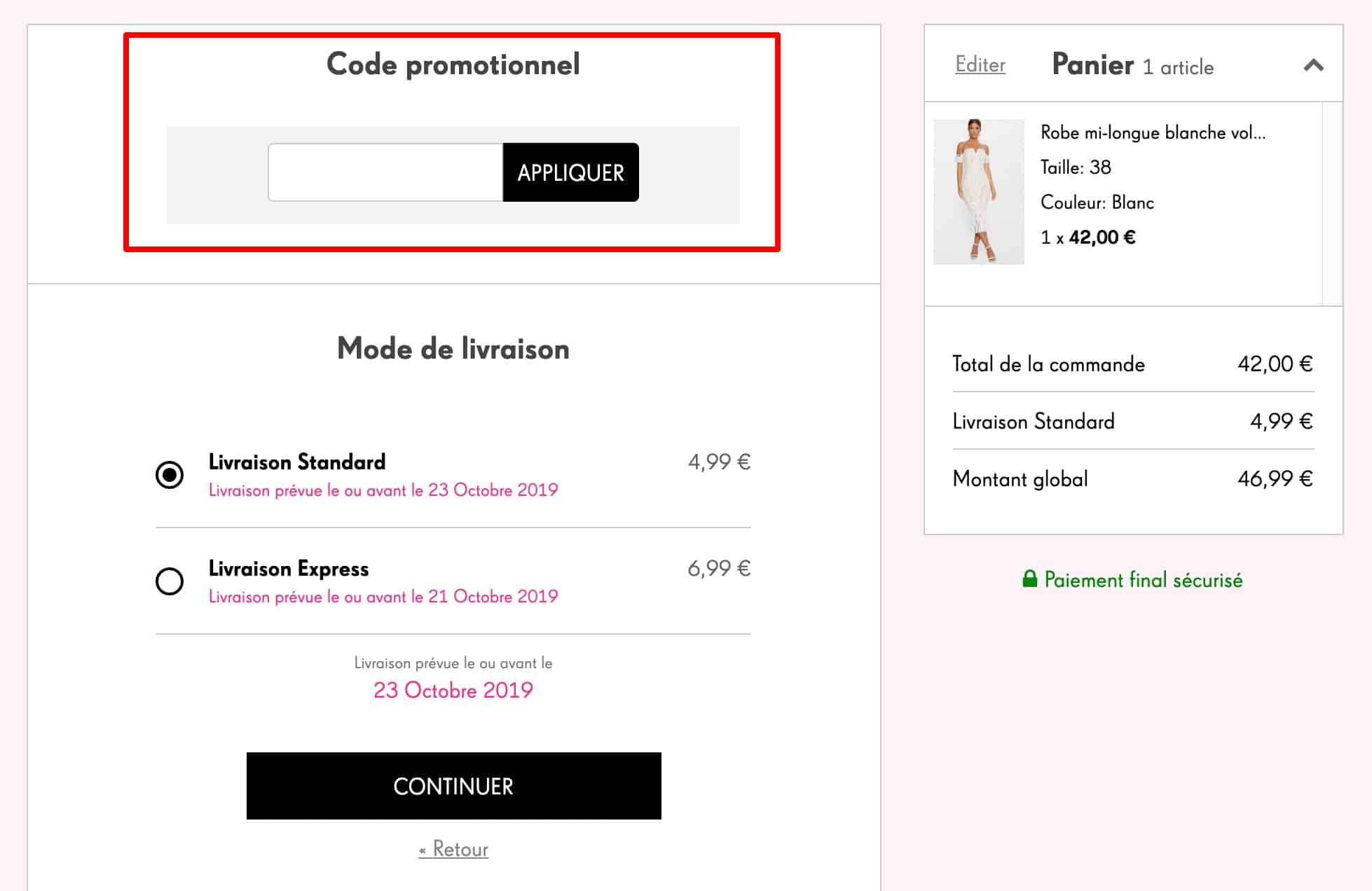Click the Livraison Express label text
This screenshot has height=891, width=1372.
pyautogui.click(x=289, y=569)
